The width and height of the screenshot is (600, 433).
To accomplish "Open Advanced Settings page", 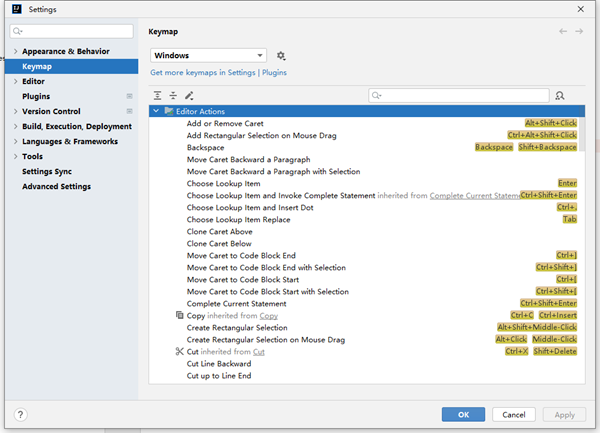I will (56, 186).
